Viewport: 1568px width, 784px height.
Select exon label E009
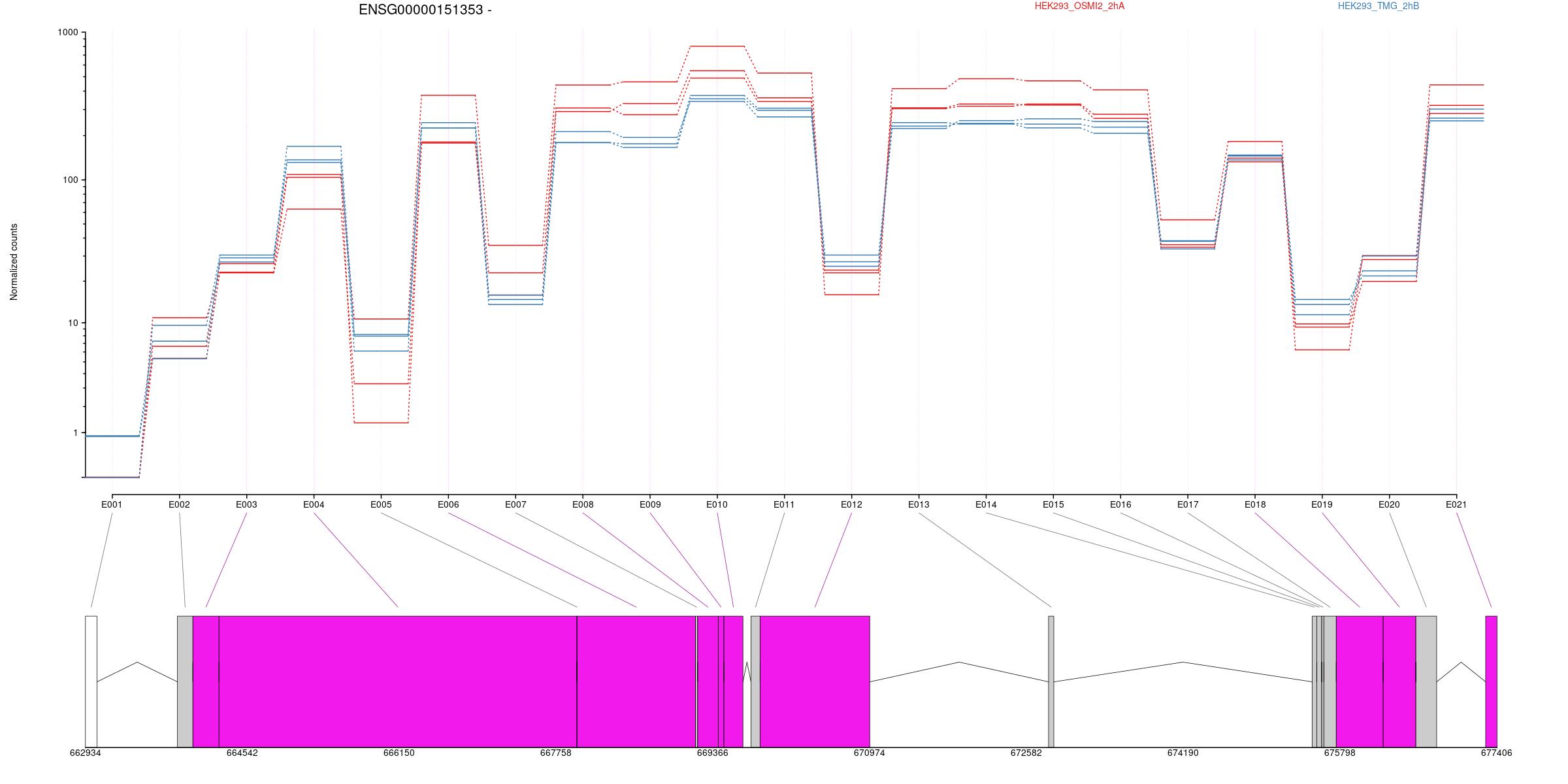click(x=650, y=504)
